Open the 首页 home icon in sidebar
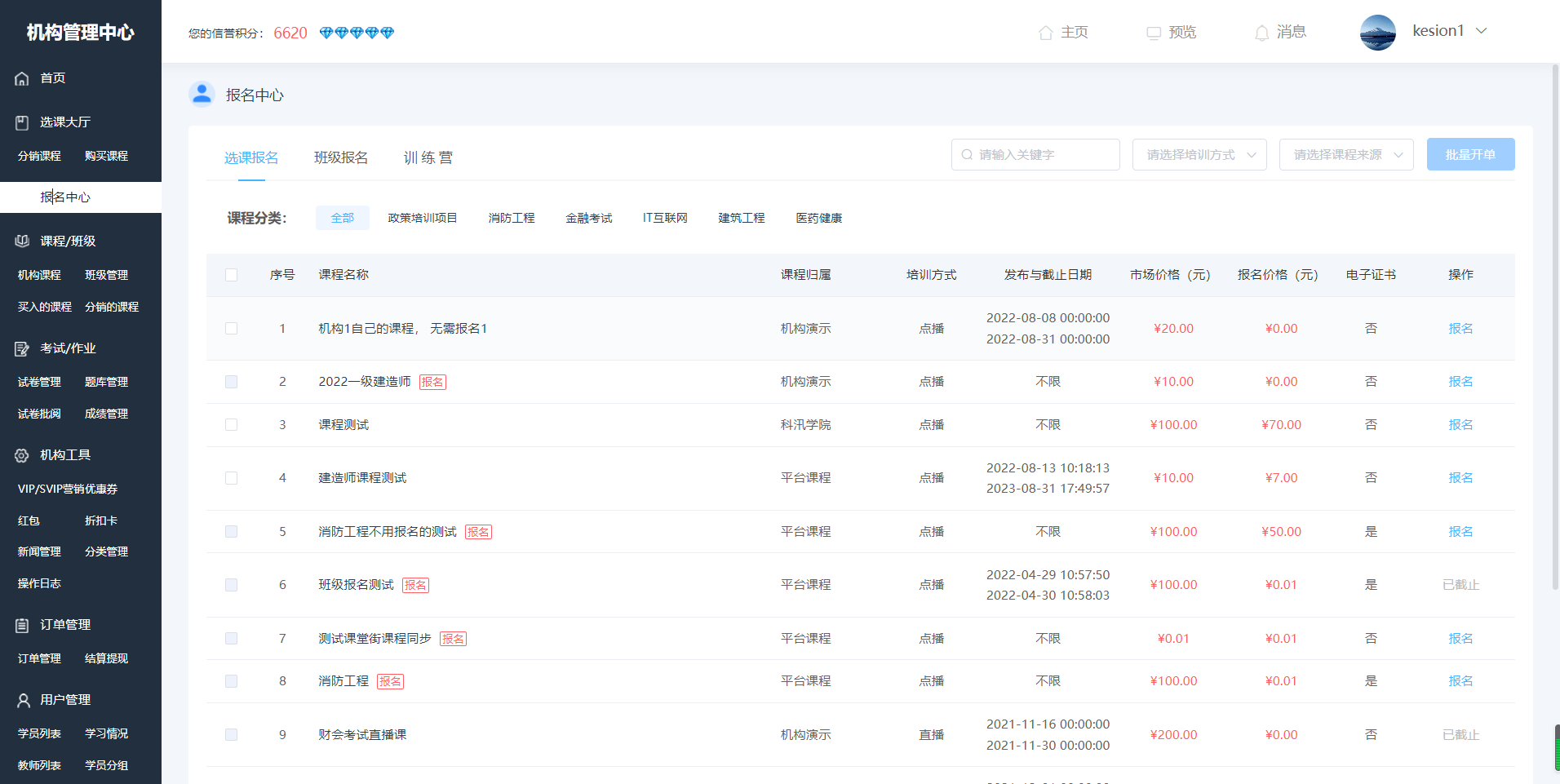1560x784 pixels. click(21, 78)
